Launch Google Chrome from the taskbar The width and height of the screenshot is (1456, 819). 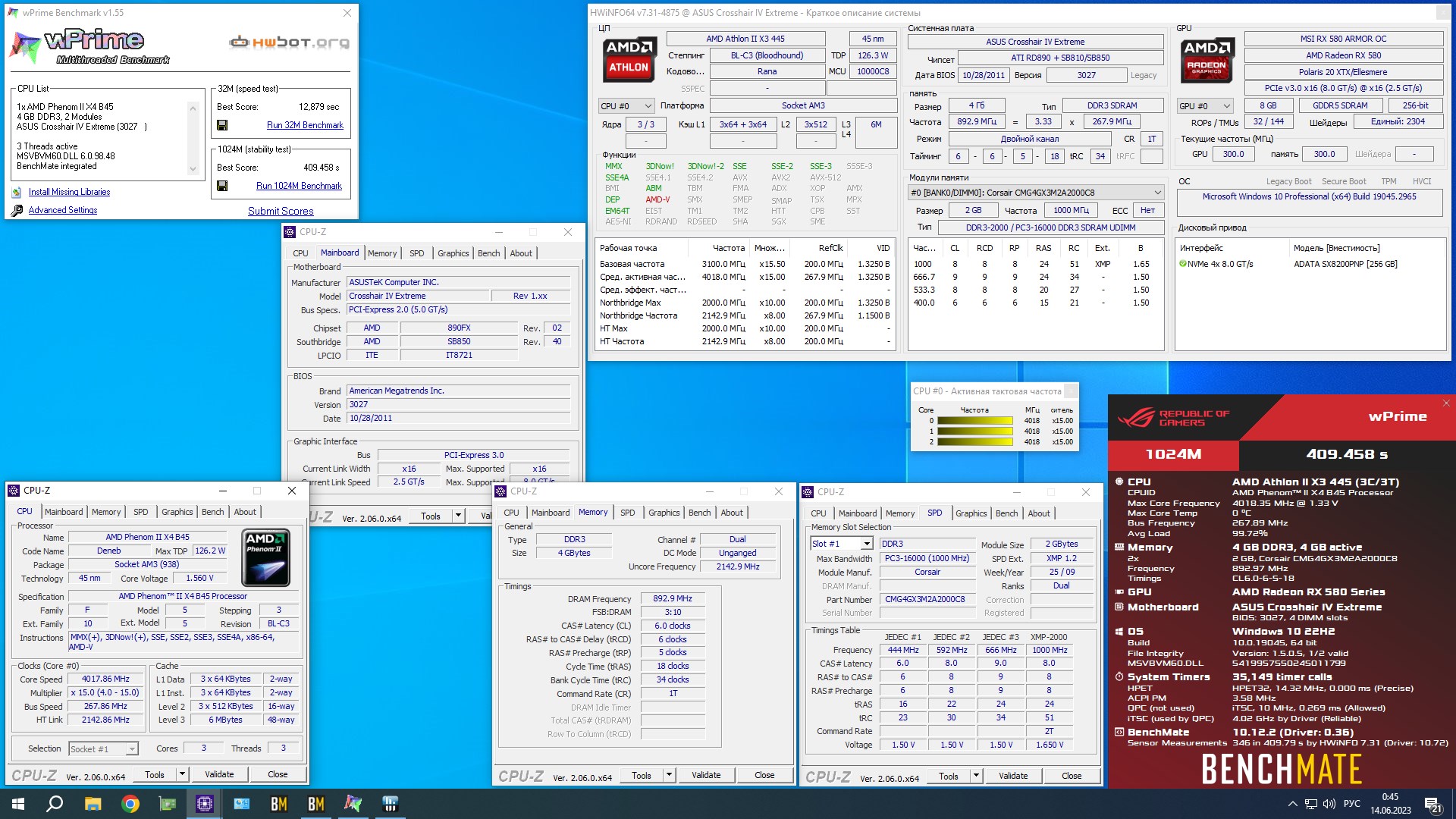click(x=130, y=804)
